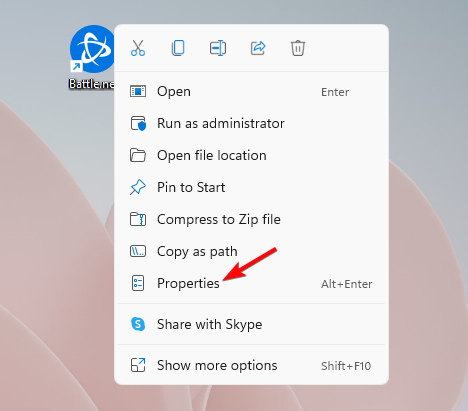The width and height of the screenshot is (468, 411).
Task: Select Show more options
Action: tap(251, 365)
